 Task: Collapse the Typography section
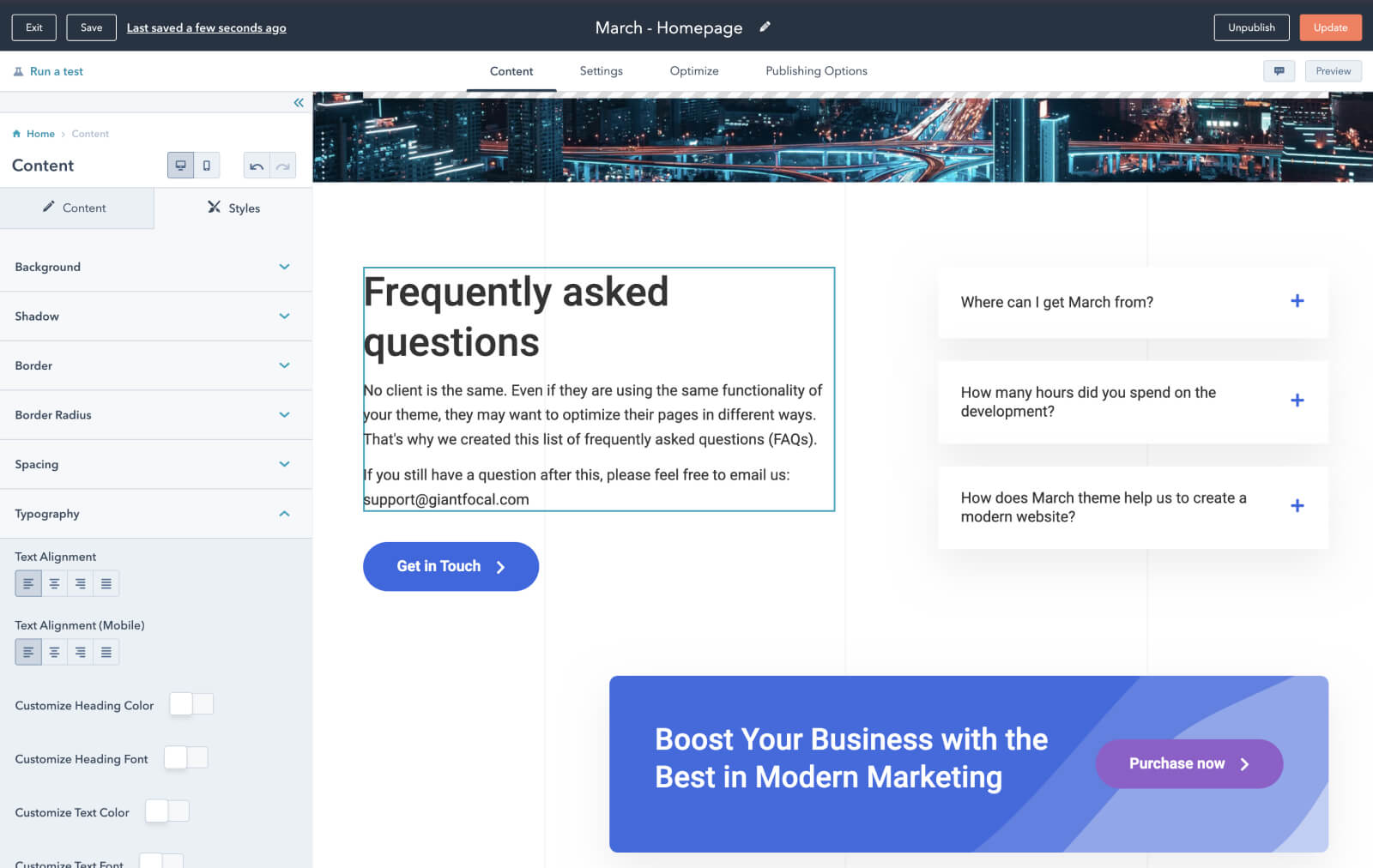point(155,514)
